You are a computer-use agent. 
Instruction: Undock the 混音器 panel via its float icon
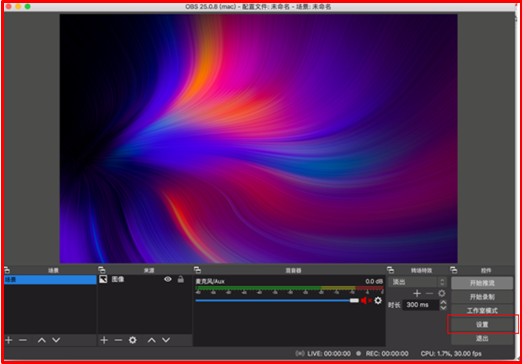[x=197, y=270]
